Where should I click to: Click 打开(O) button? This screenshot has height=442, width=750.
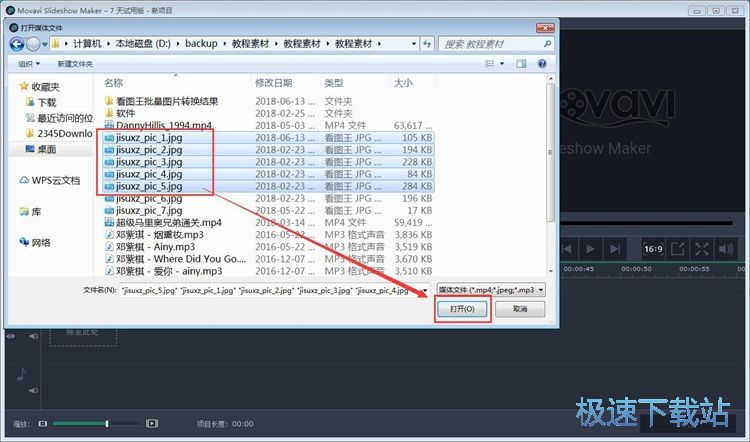click(462, 309)
